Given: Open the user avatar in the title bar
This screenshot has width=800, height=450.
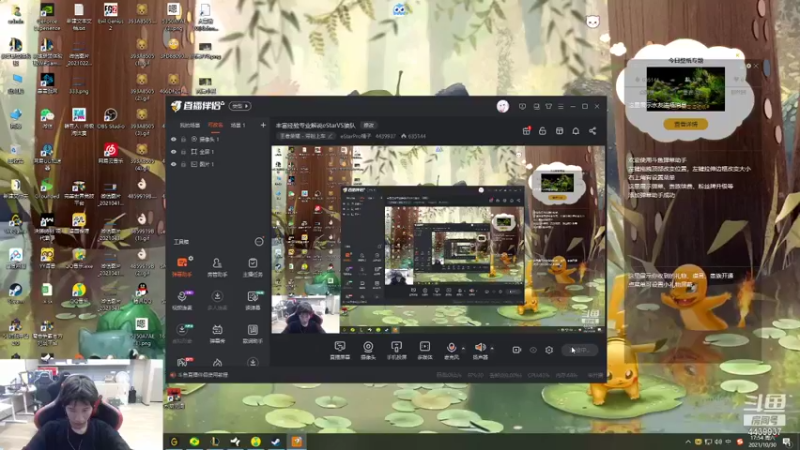Looking at the screenshot, I should [503, 106].
